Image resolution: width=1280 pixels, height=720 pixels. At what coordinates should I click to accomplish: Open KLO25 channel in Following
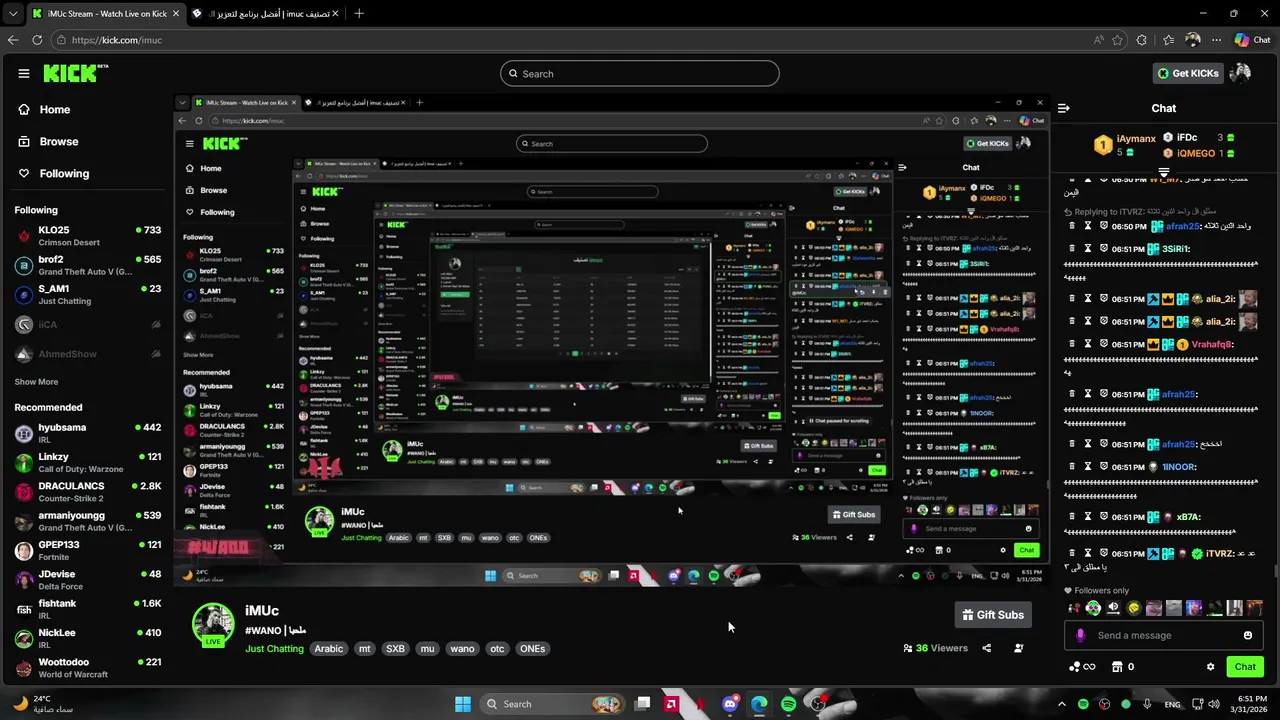pos(87,236)
